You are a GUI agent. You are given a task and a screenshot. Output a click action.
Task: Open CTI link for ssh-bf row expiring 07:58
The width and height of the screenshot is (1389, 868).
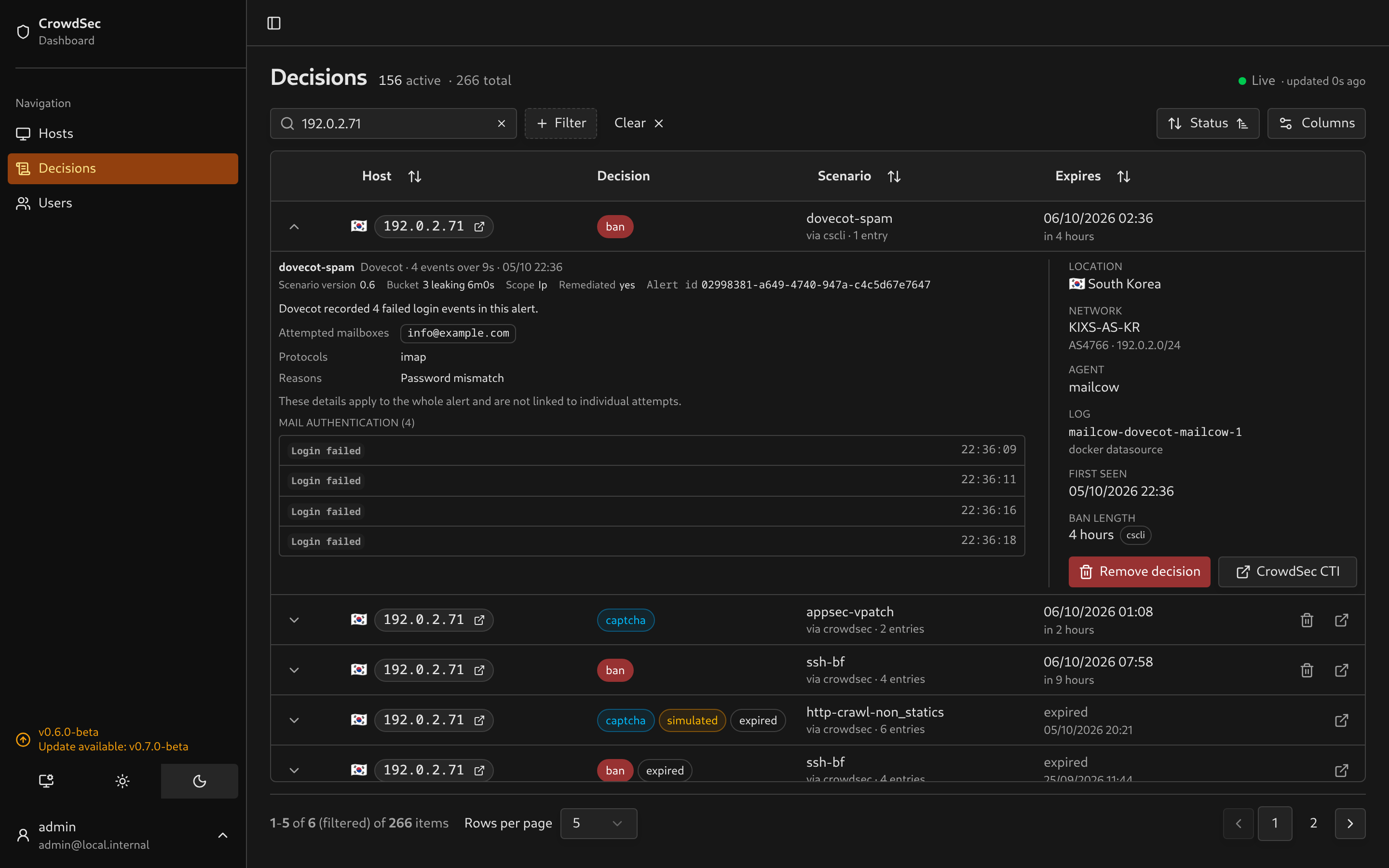click(x=1341, y=670)
